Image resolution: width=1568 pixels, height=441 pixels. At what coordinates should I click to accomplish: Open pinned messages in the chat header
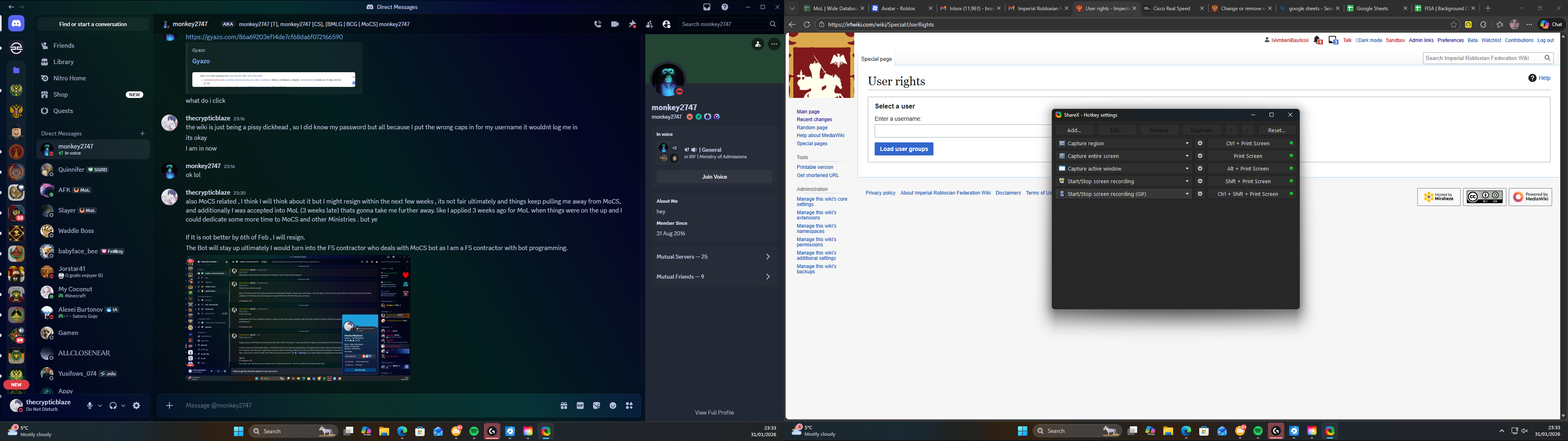coord(633,24)
